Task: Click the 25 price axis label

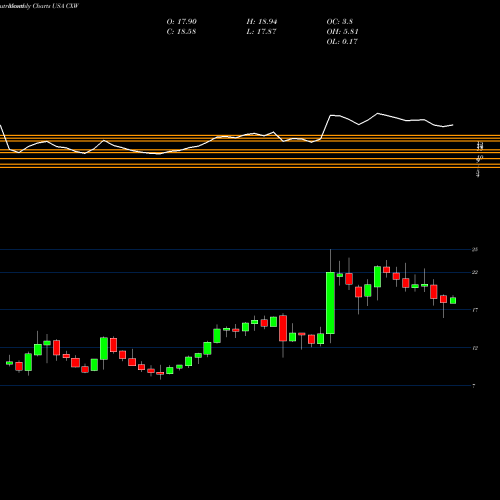Action: [x=475, y=250]
